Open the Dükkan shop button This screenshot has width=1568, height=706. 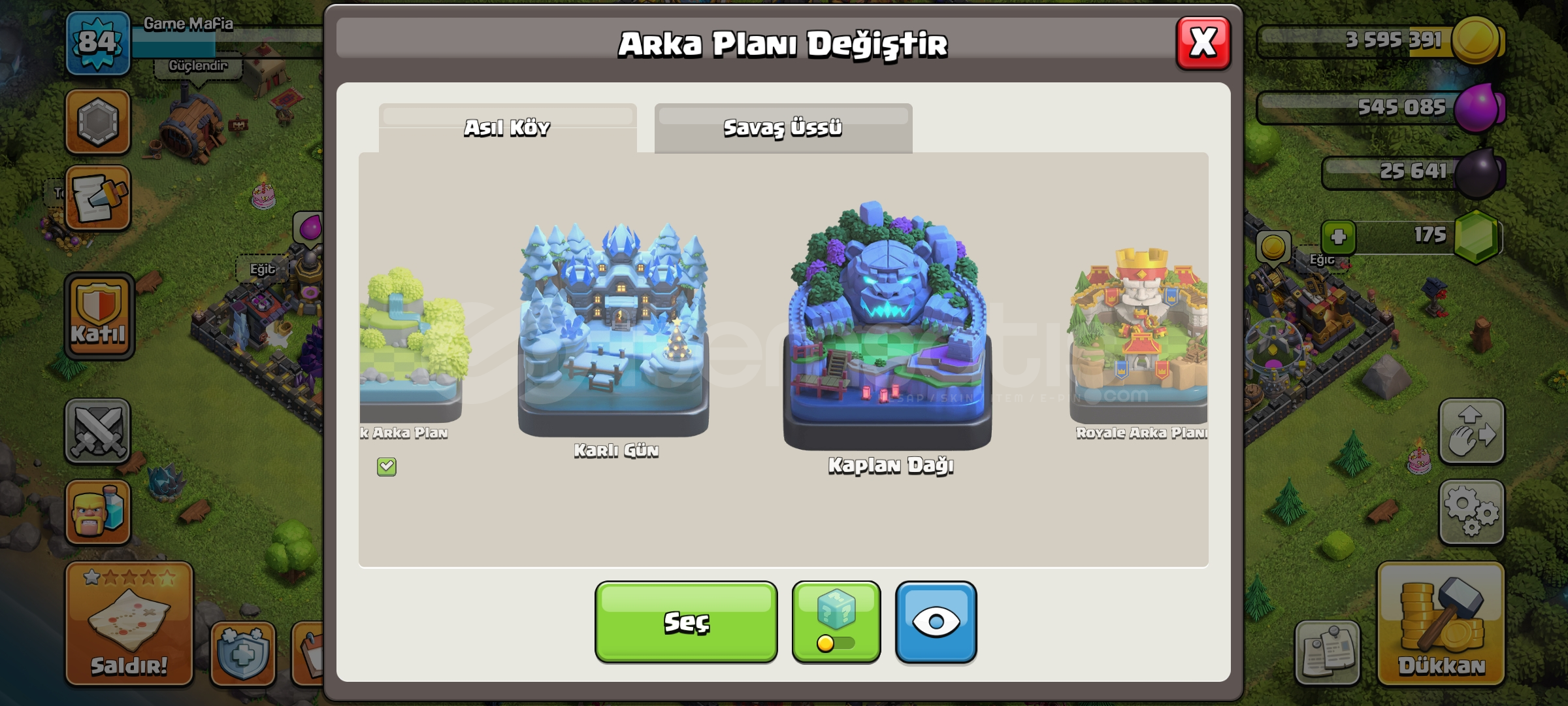click(x=1441, y=623)
